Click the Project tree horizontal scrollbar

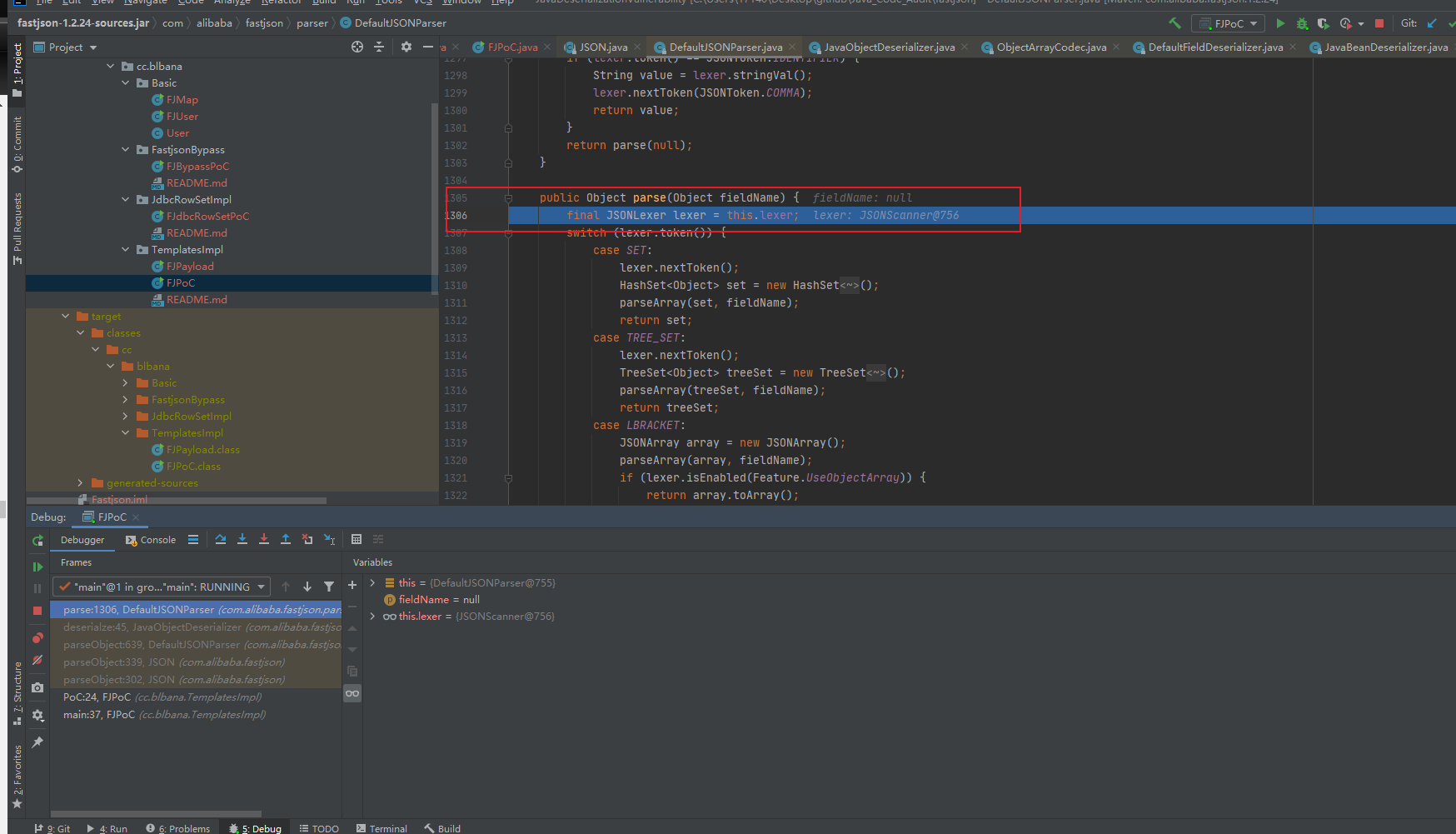coord(177,501)
